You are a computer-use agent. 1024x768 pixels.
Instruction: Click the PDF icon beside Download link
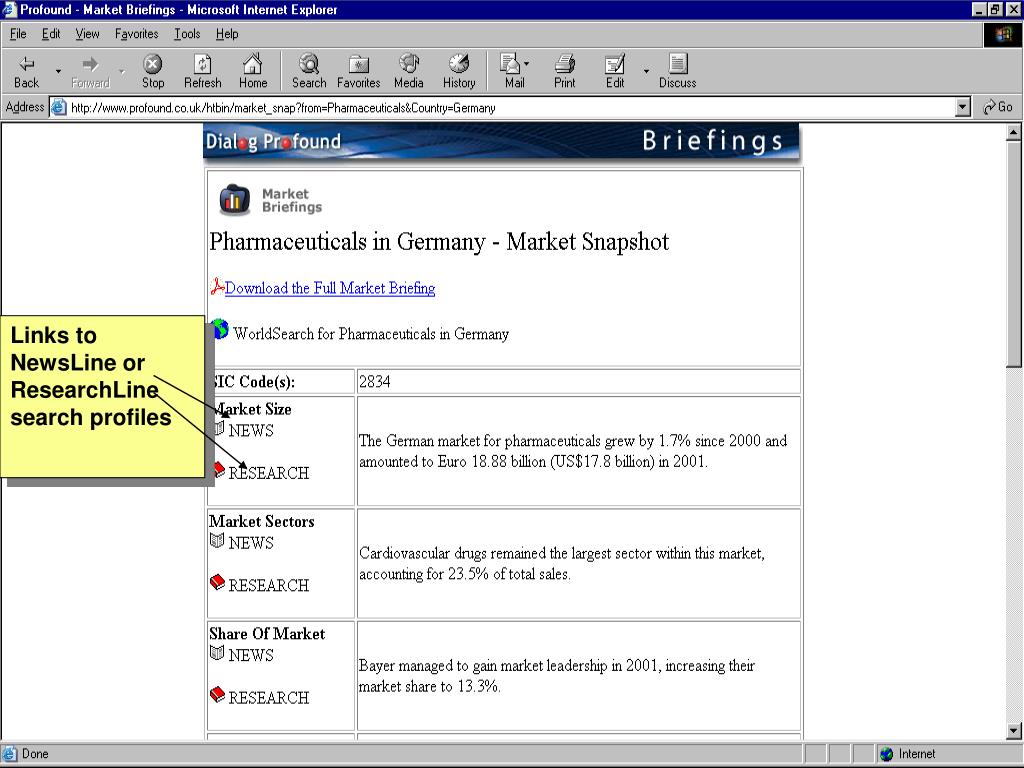[217, 287]
